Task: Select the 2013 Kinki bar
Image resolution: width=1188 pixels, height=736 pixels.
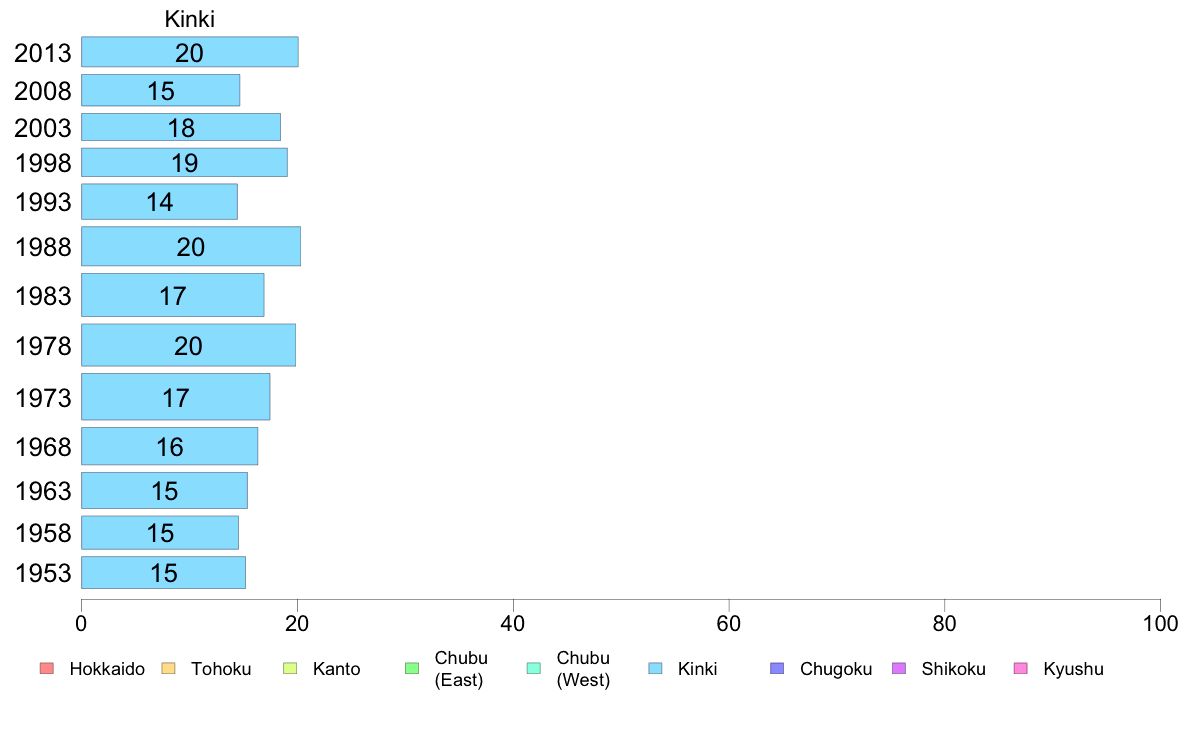Action: tap(189, 52)
